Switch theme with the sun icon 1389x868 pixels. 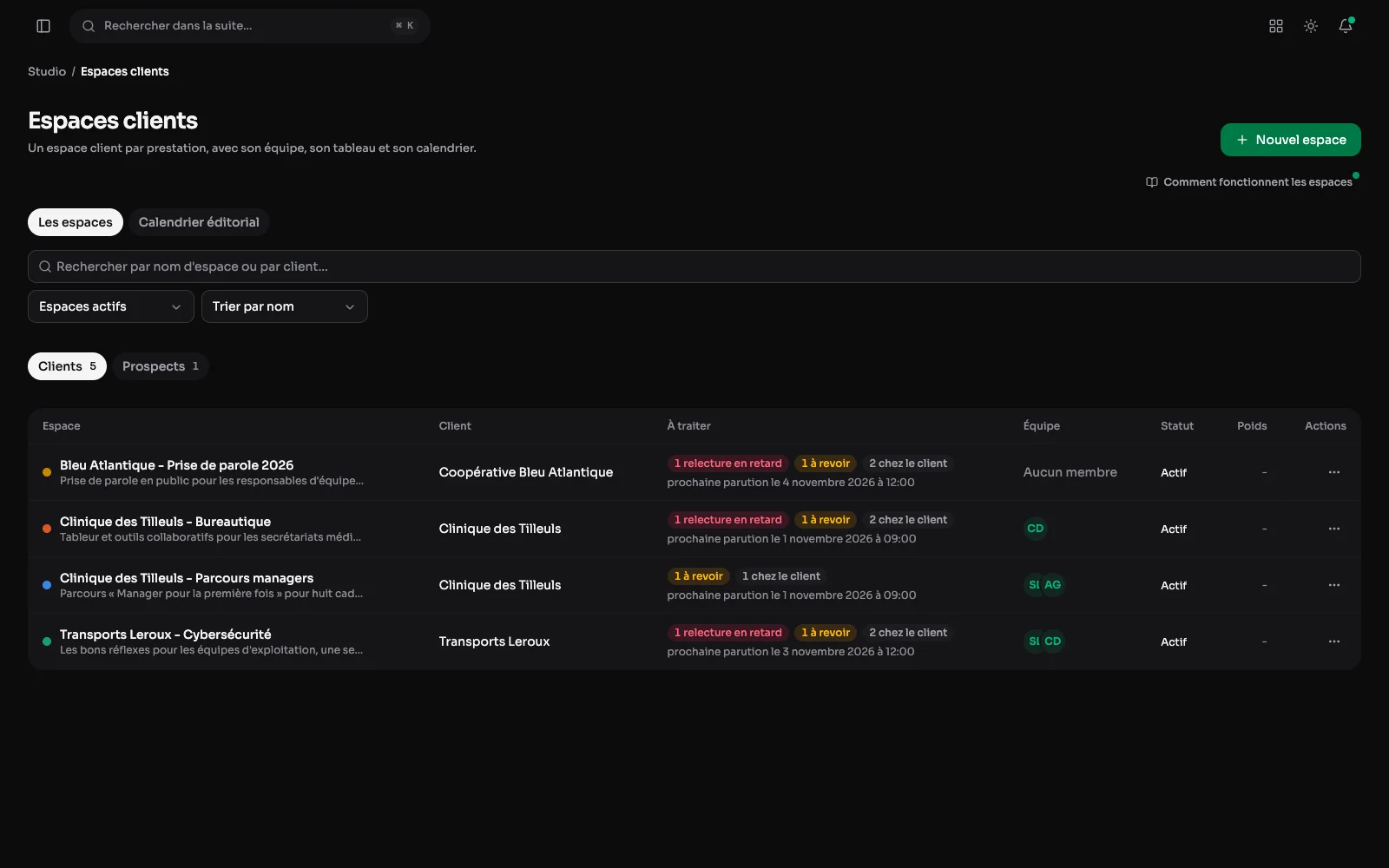(1311, 26)
